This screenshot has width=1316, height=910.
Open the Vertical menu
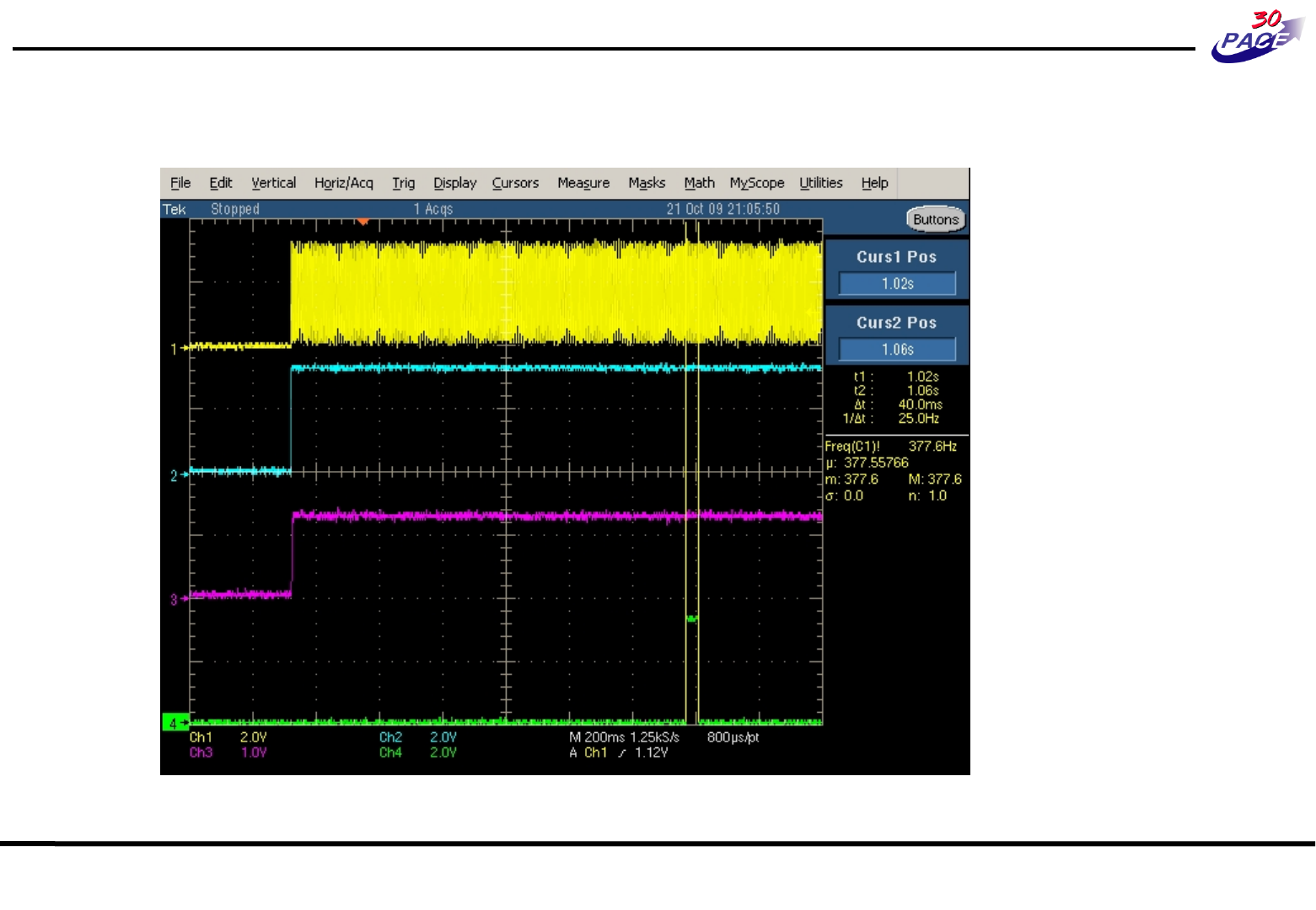pos(273,183)
